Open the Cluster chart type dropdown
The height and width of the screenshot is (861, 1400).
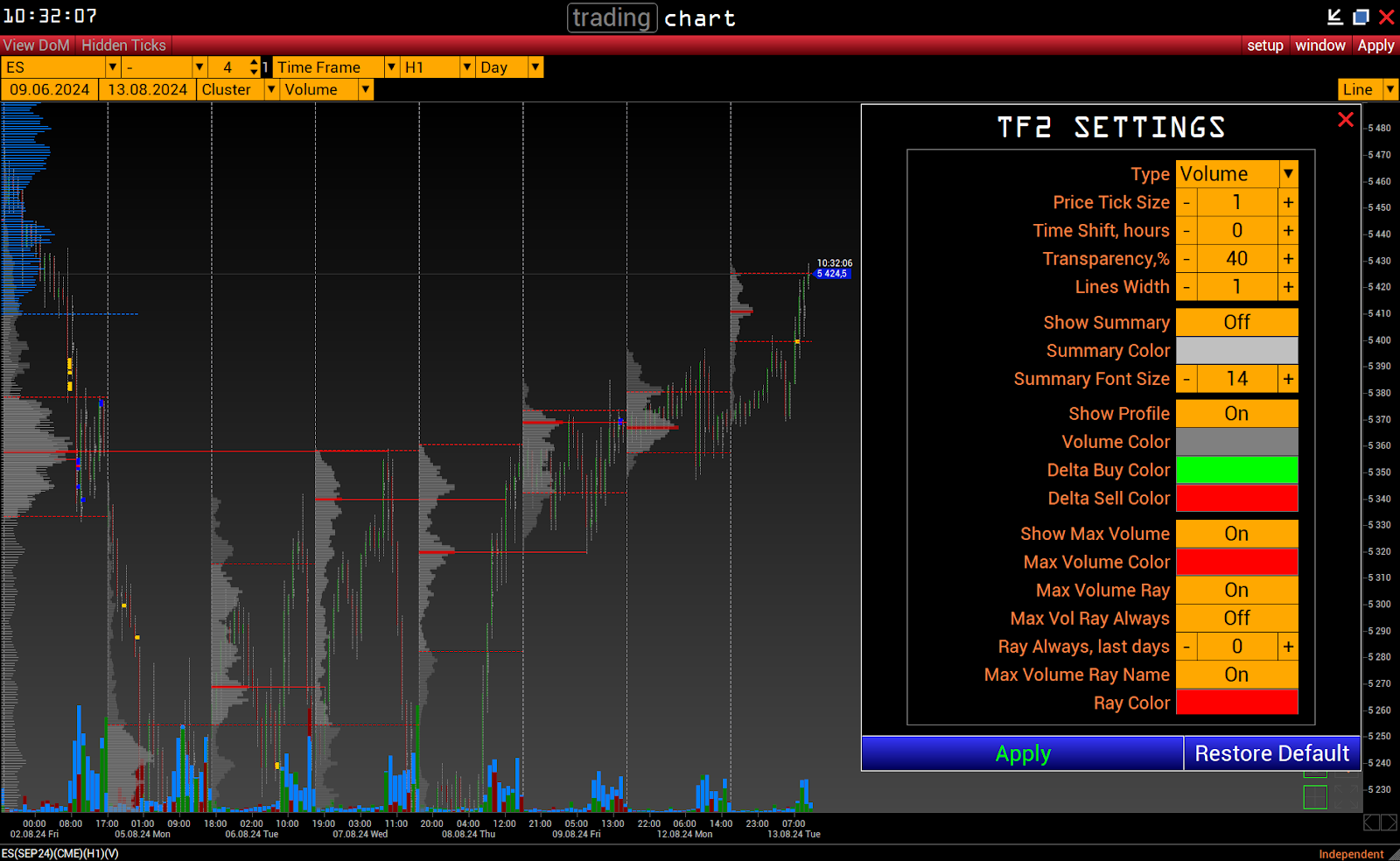click(271, 89)
